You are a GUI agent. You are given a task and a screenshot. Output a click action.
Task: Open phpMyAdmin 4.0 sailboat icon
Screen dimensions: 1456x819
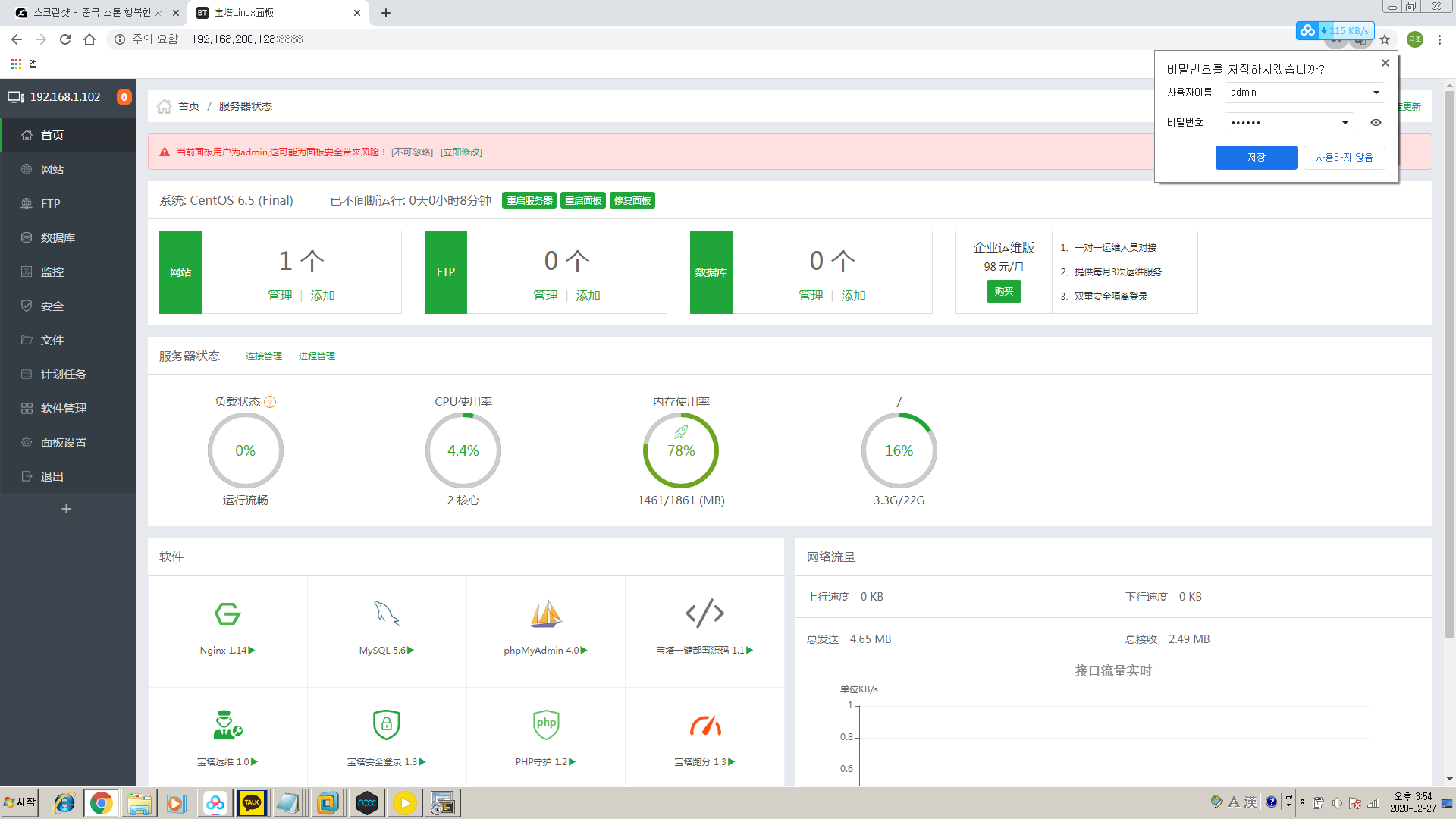point(546,613)
